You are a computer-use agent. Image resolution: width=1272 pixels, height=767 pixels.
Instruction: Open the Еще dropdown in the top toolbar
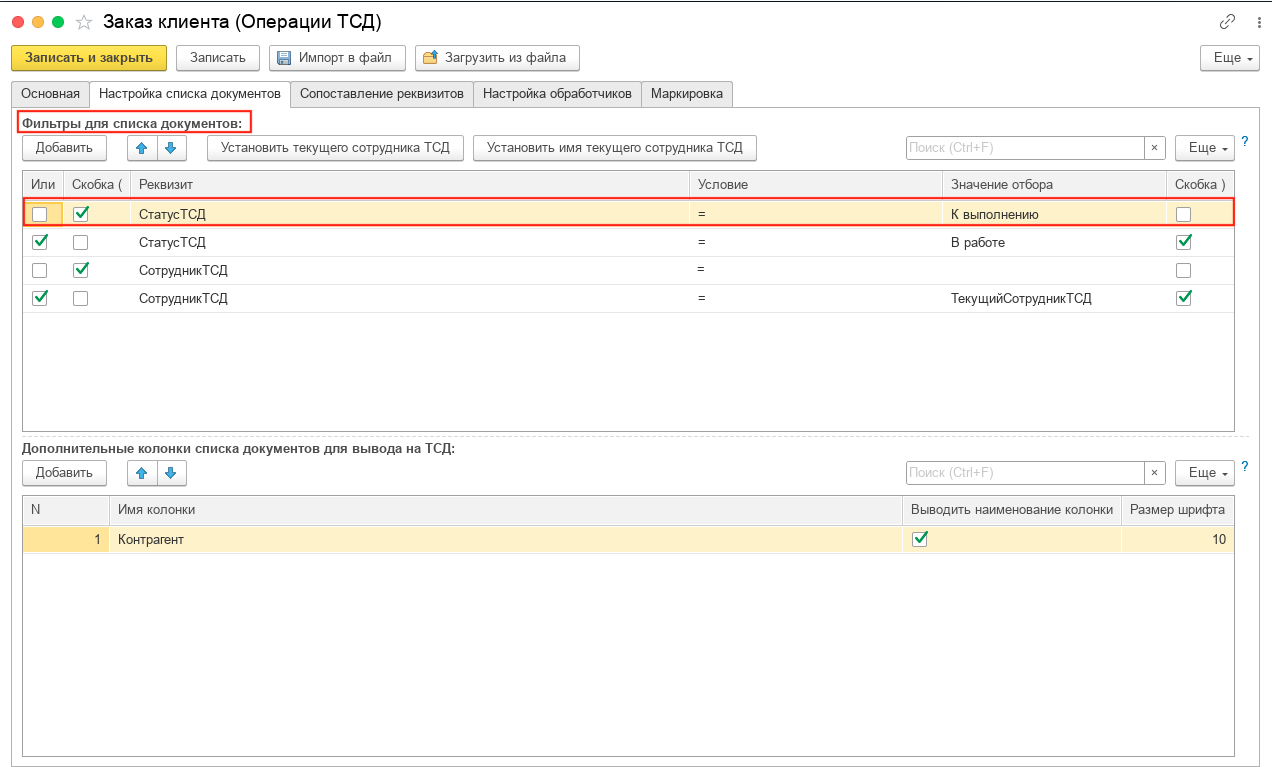coord(1229,58)
